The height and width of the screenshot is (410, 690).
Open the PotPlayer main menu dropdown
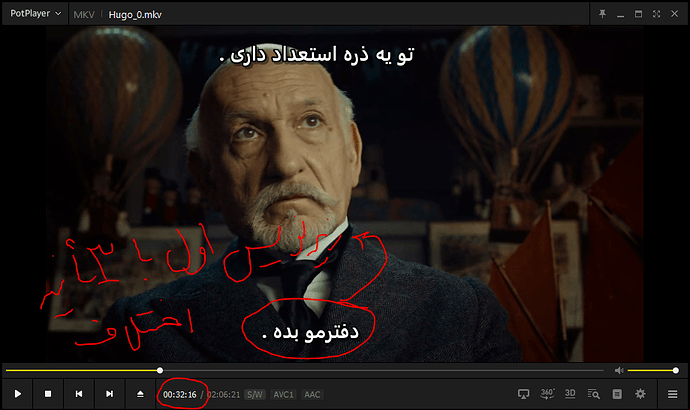tap(35, 14)
